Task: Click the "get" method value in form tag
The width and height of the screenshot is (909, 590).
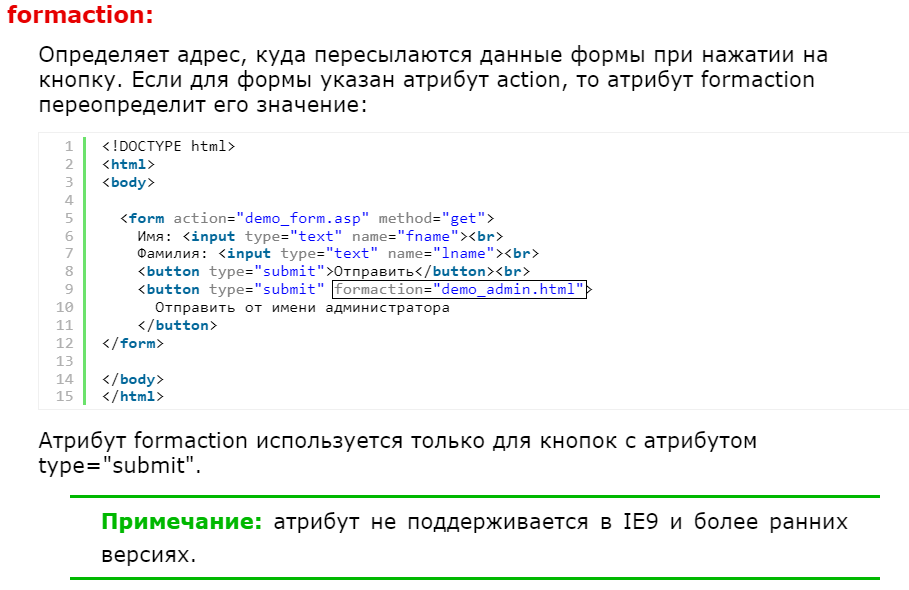Action: tap(463, 218)
